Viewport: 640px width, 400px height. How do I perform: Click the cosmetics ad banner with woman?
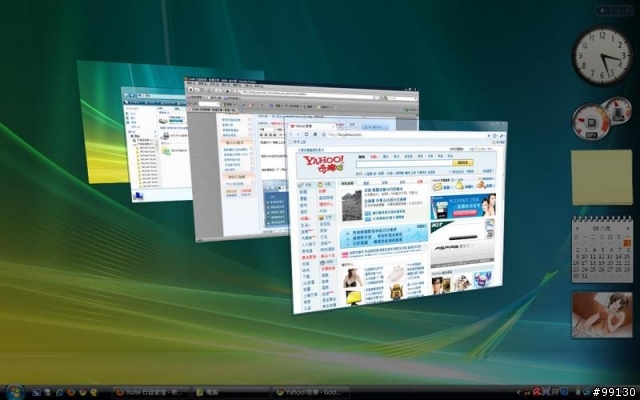(463, 207)
